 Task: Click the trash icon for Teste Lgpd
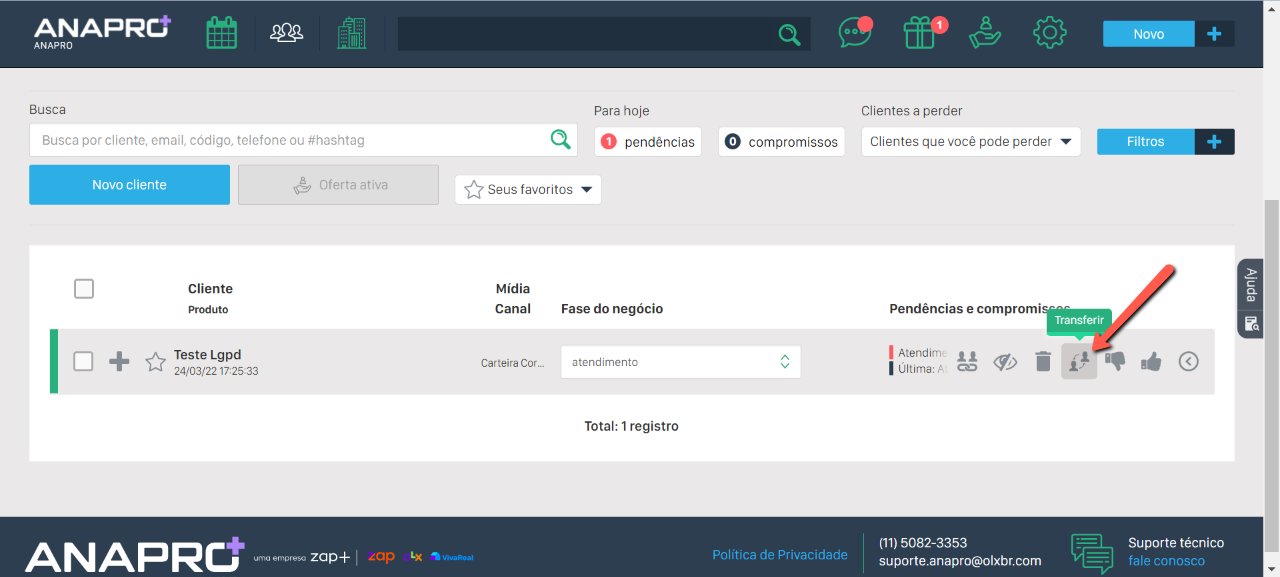tap(1043, 362)
